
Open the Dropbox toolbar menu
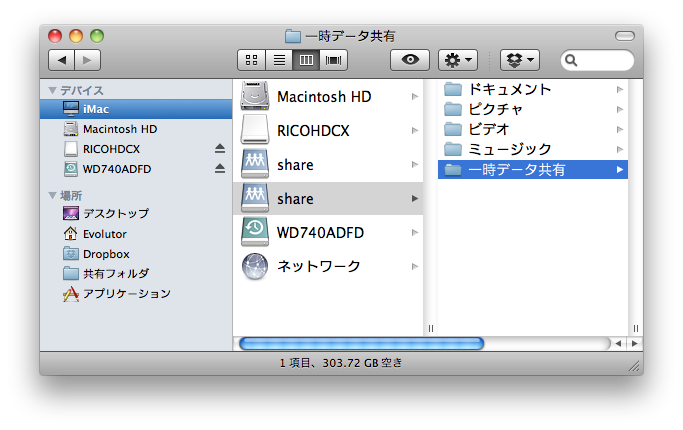click(x=520, y=60)
